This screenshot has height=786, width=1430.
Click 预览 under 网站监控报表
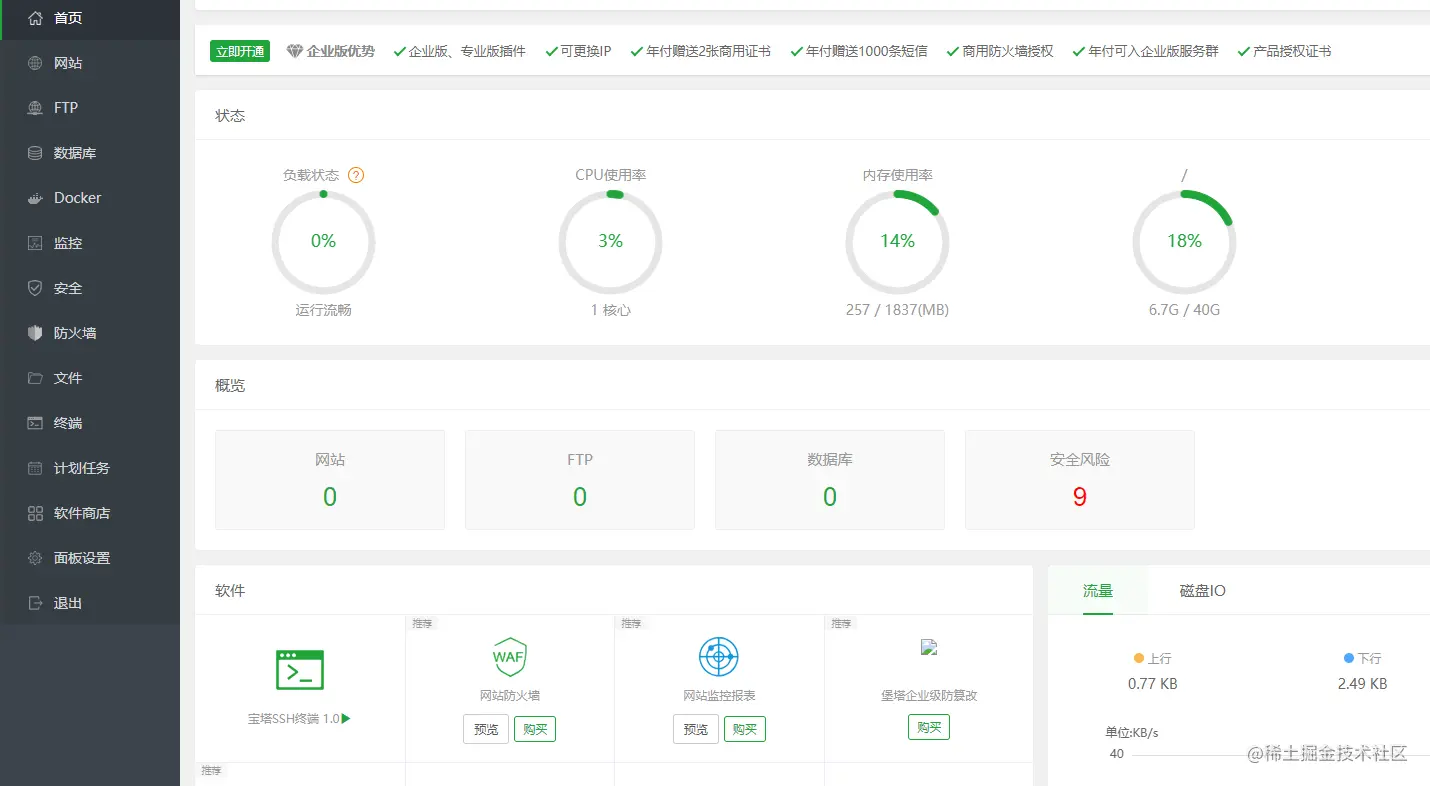[x=696, y=729]
